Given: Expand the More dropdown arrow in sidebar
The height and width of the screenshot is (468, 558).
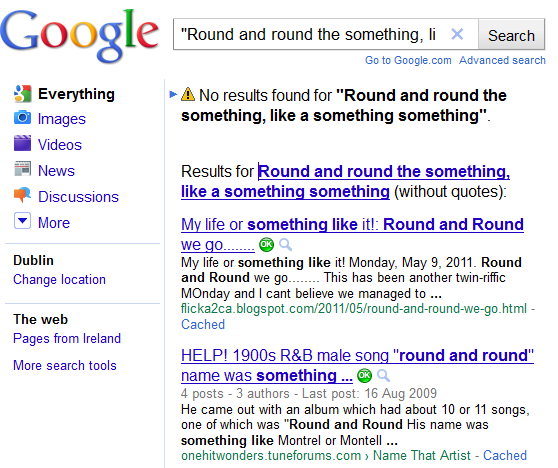Looking at the screenshot, I should pyautogui.click(x=22, y=221).
